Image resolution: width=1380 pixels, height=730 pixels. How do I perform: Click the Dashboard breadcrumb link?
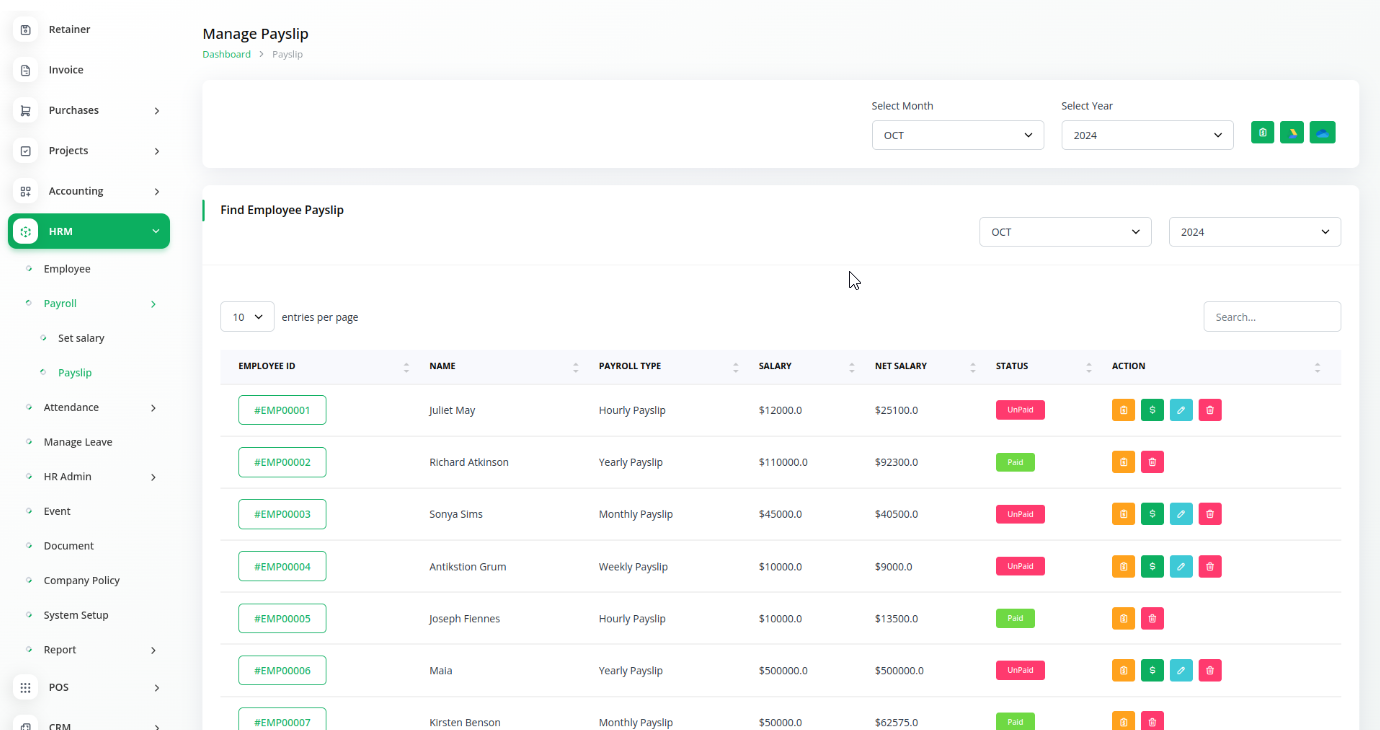(227, 54)
